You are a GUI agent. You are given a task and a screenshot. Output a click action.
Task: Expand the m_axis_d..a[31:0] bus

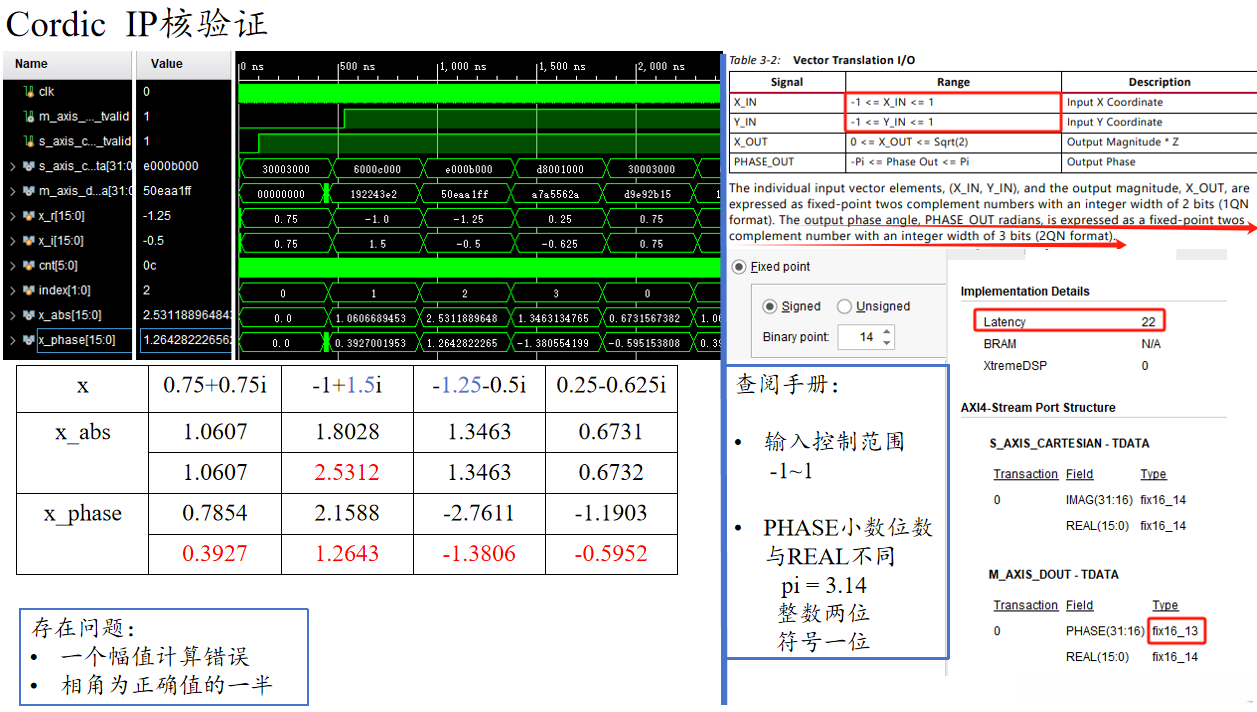[12, 191]
